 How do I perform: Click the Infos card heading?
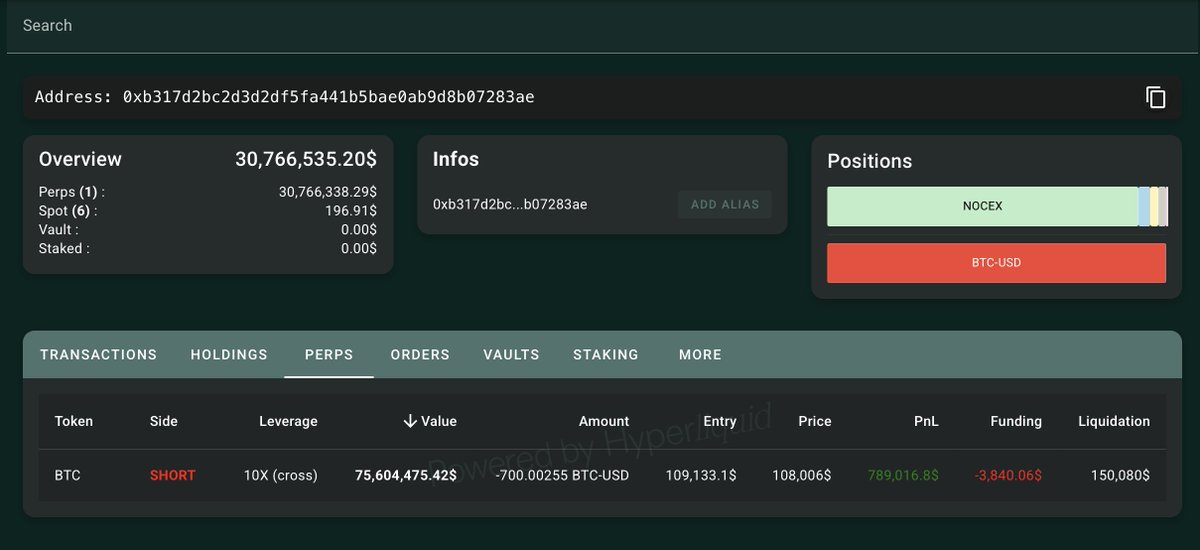point(456,159)
